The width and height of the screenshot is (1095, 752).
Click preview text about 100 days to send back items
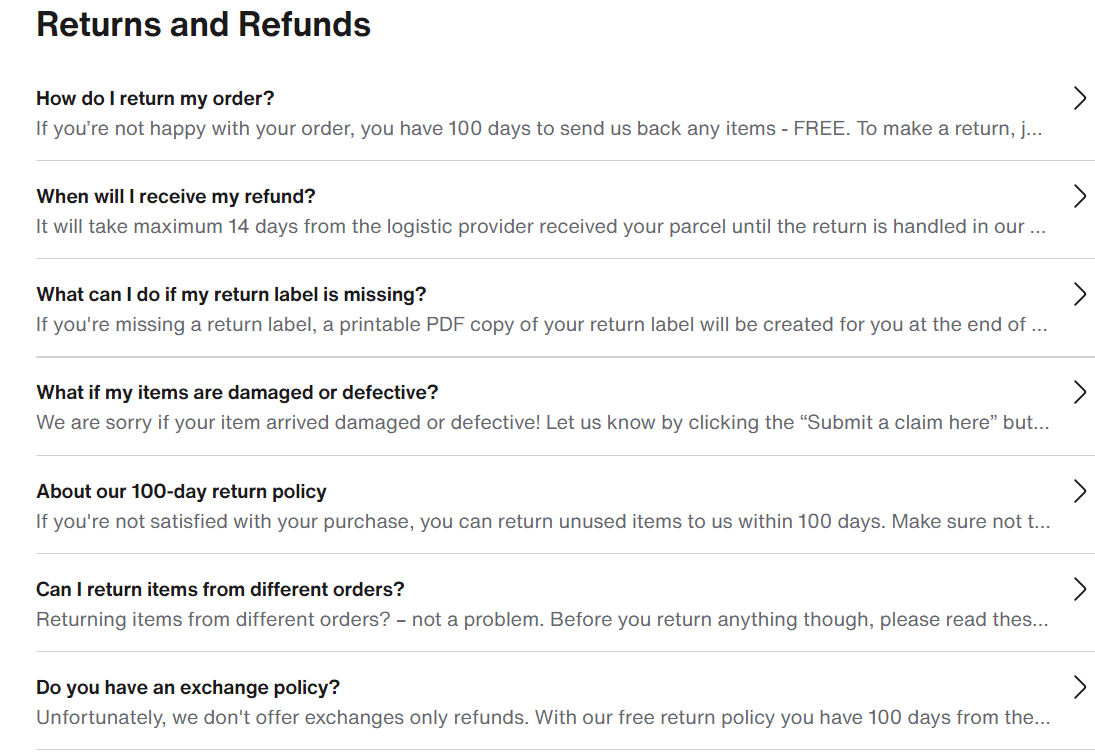tap(539, 128)
